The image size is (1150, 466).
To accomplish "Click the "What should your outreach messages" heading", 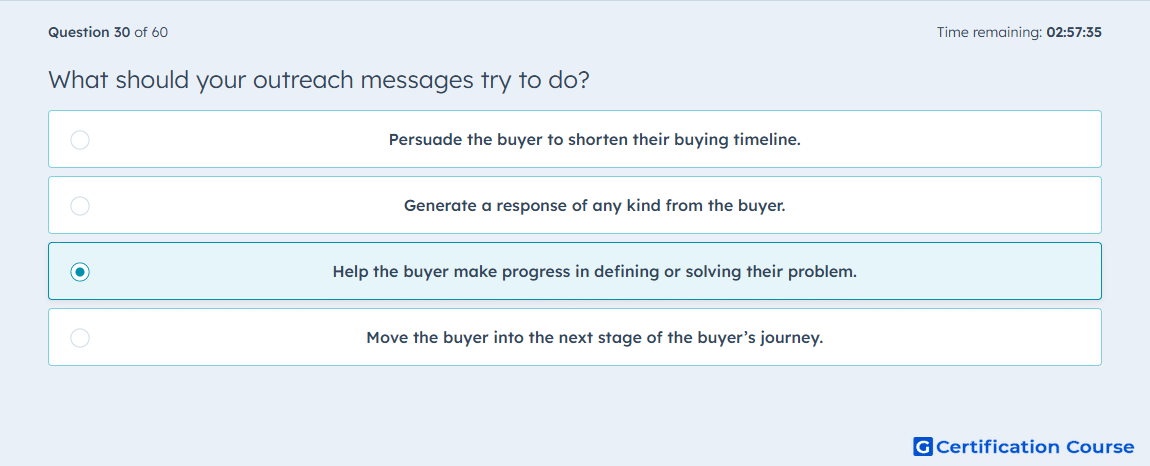I will 318,80.
